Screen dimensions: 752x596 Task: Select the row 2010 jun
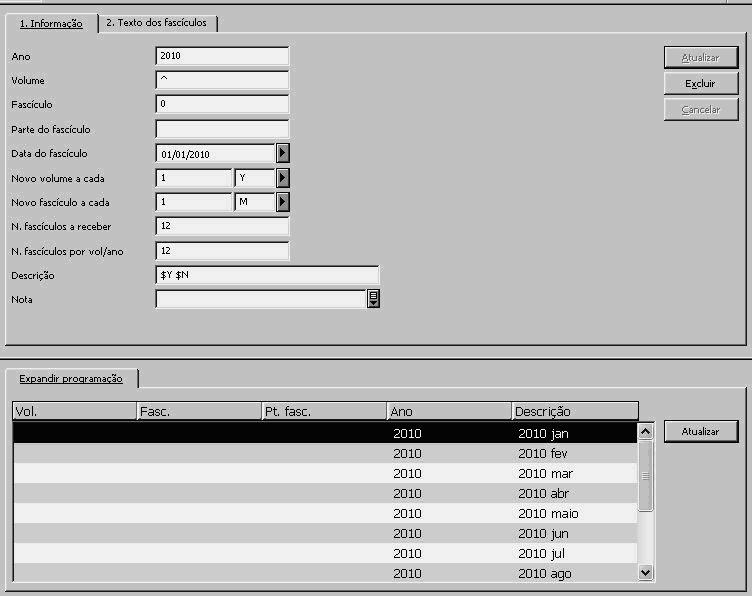325,533
